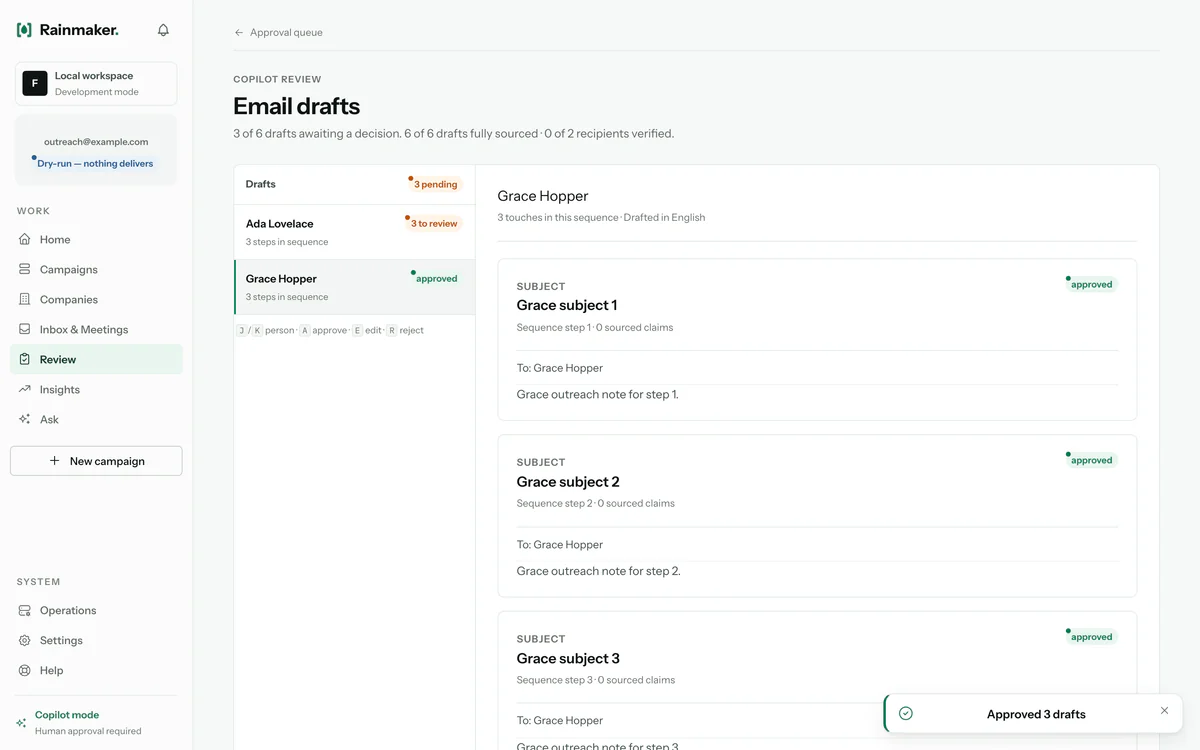
Task: Click the back arrow beside Approval queue
Action: point(239,33)
